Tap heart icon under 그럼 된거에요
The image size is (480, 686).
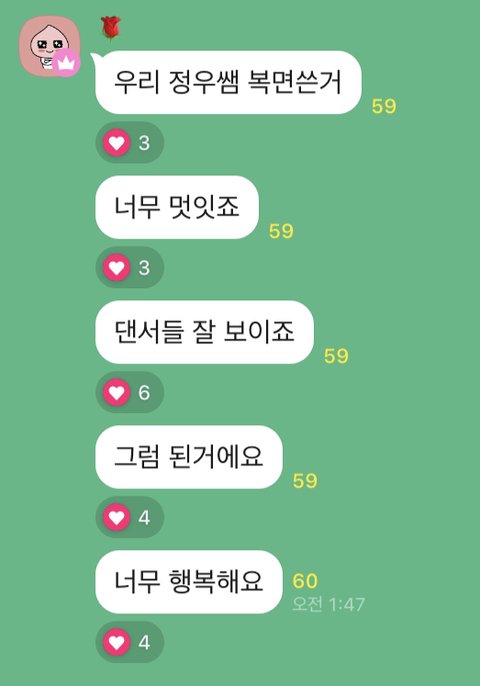pyautogui.click(x=116, y=518)
